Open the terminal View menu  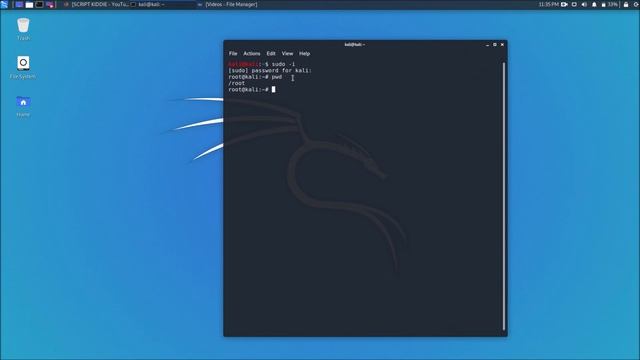coord(287,53)
